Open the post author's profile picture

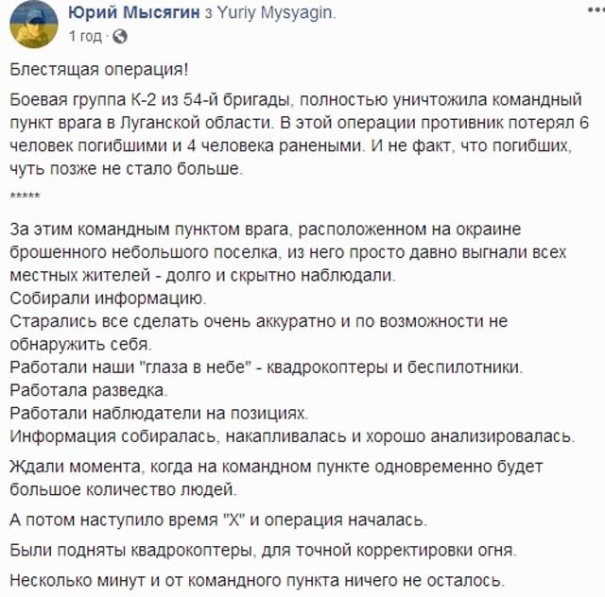tap(34, 24)
